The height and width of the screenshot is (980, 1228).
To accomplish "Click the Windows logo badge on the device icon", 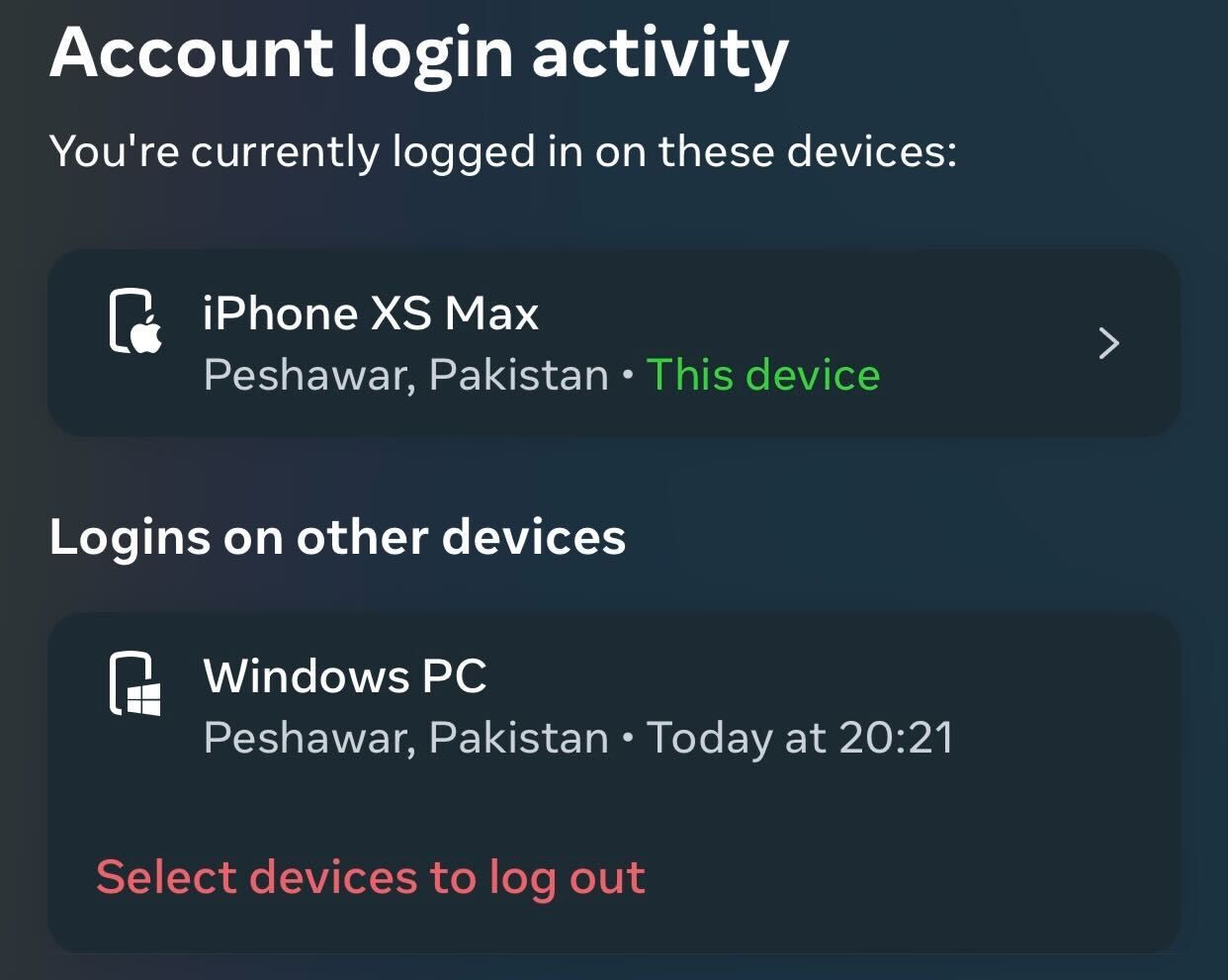I will pyautogui.click(x=144, y=699).
